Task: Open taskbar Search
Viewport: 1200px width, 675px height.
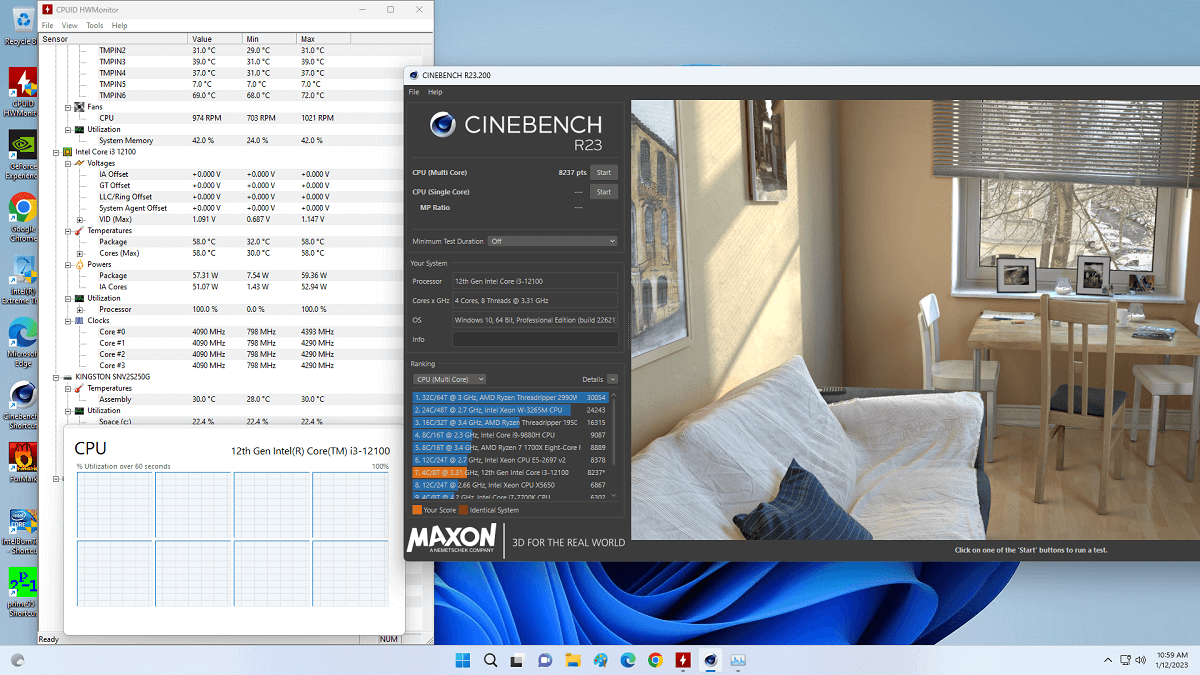Action: coord(490,660)
